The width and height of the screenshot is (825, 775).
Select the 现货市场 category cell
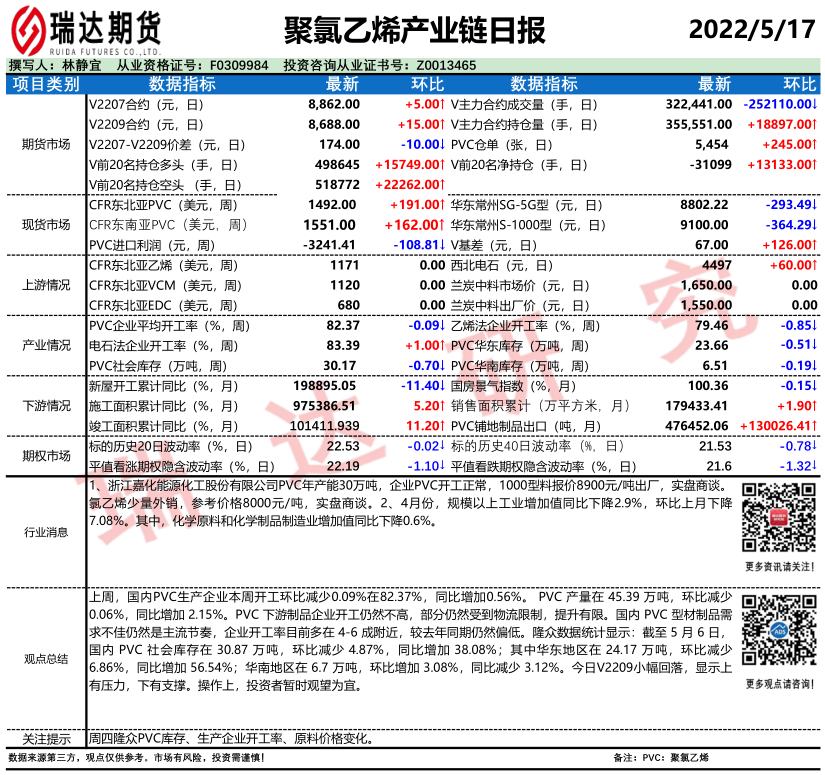[x=46, y=224]
